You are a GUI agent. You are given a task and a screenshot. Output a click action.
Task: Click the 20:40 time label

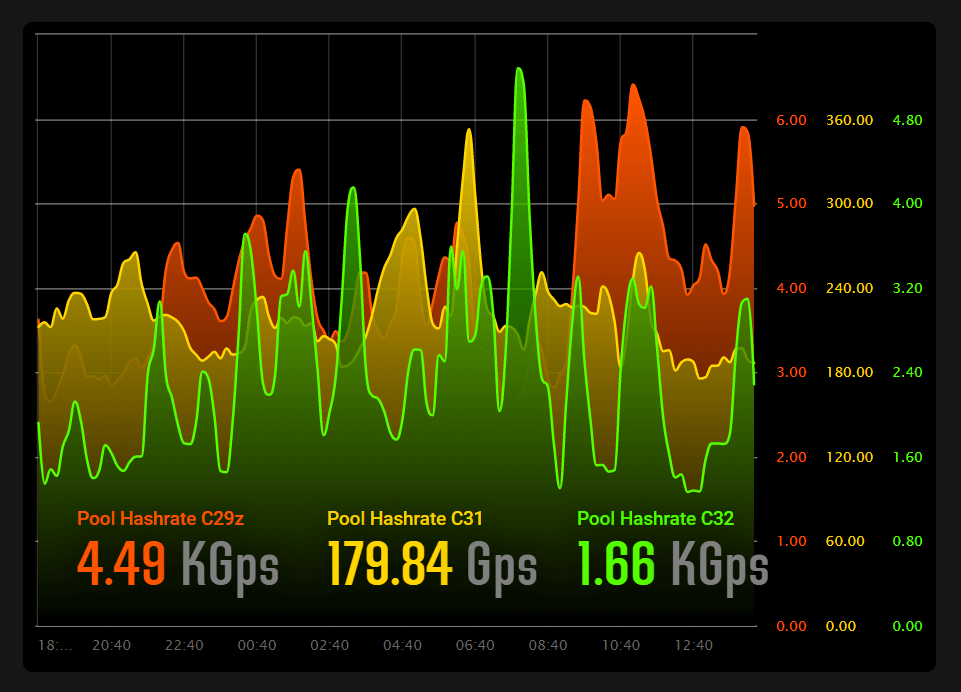pos(112,645)
